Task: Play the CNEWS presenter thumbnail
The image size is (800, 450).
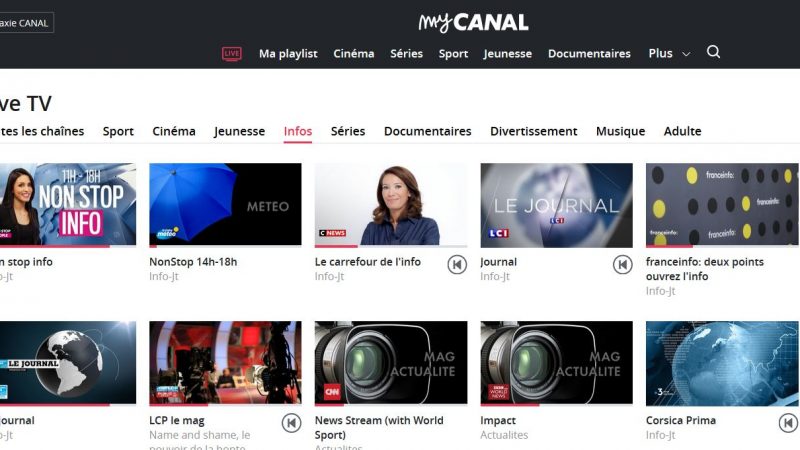Action: (391, 204)
